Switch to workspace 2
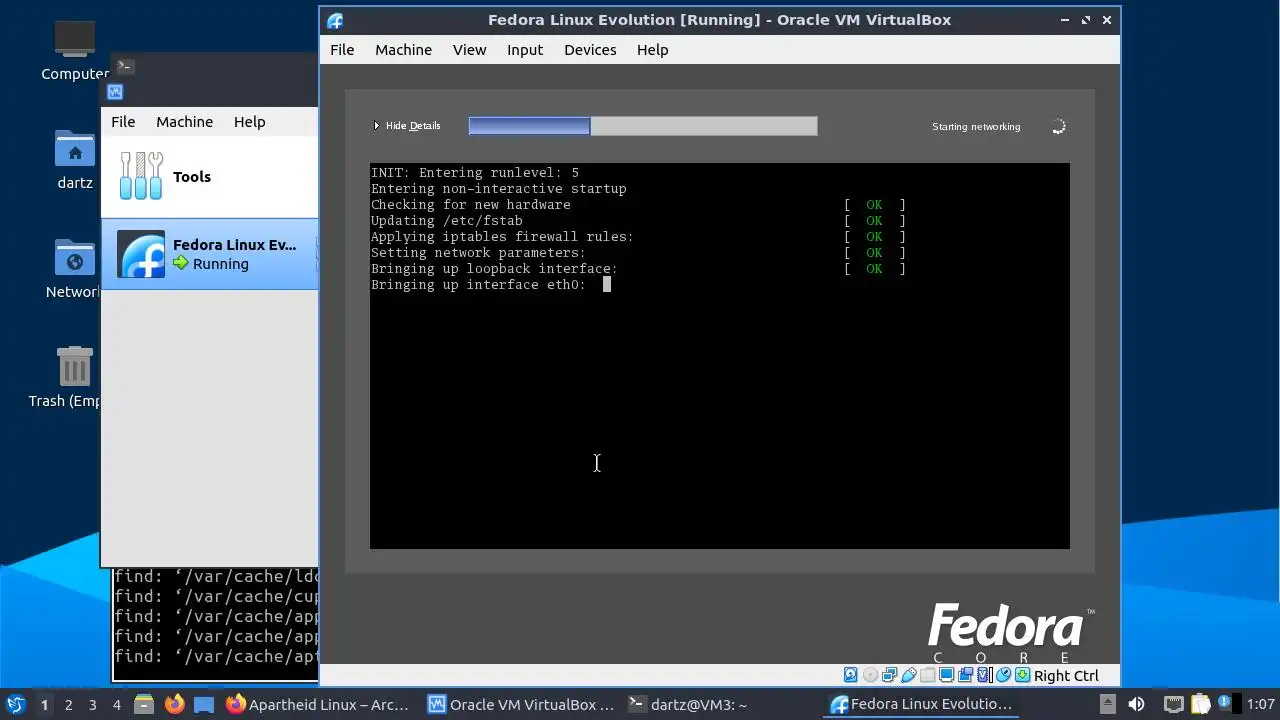This screenshot has height=720, width=1280. coord(68,705)
